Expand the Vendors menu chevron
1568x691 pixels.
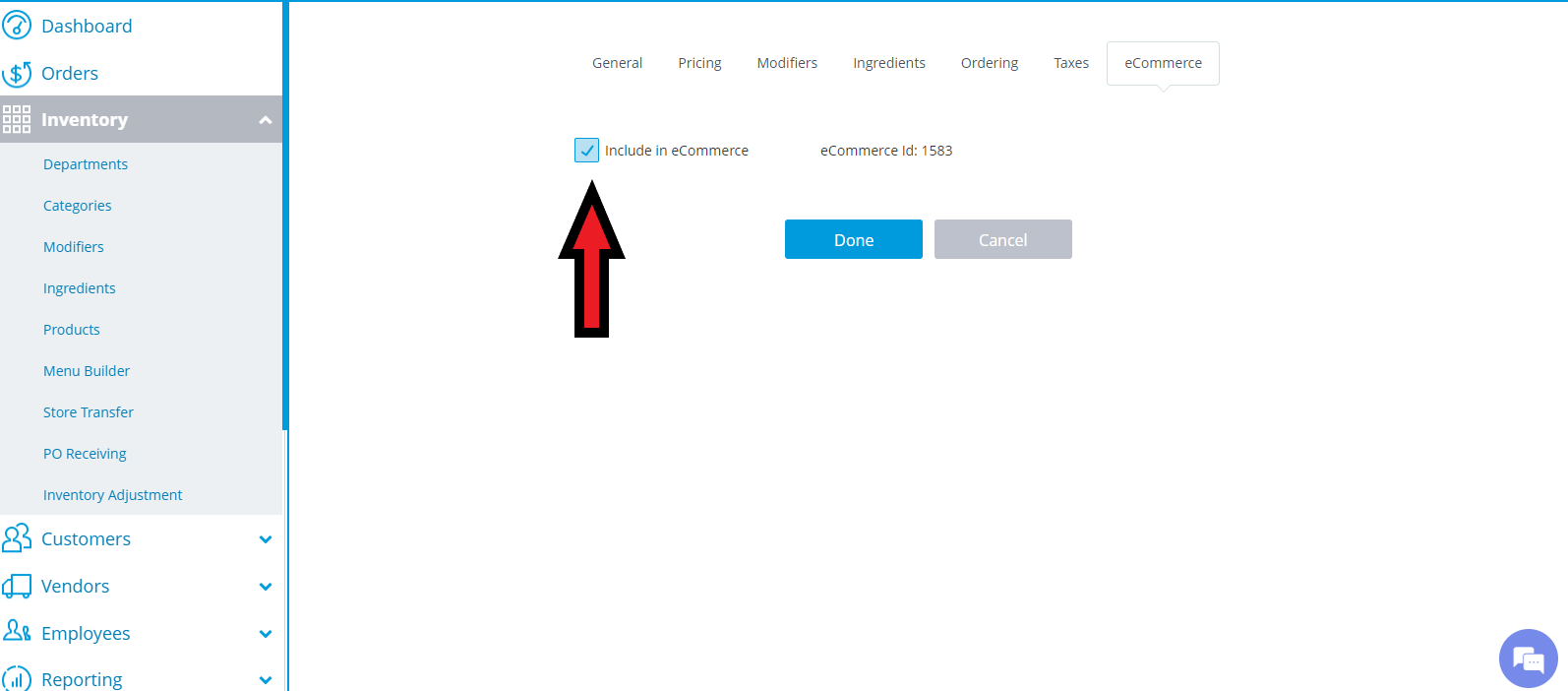[265, 587]
